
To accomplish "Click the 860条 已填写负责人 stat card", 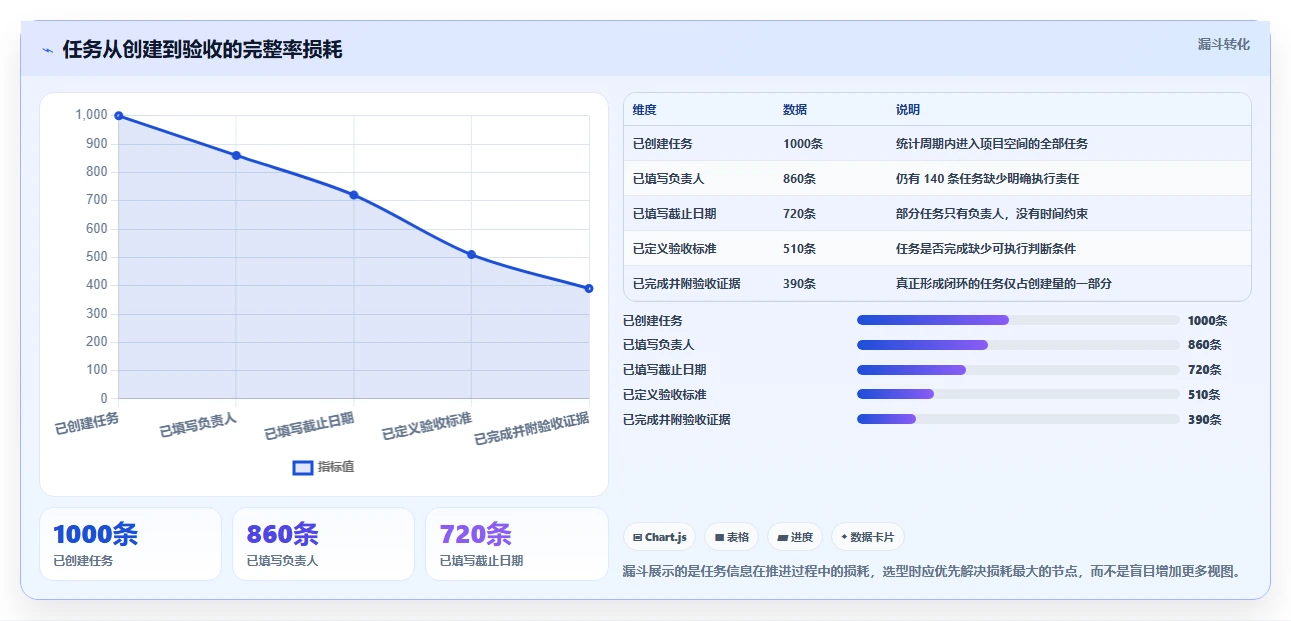I will [323, 544].
